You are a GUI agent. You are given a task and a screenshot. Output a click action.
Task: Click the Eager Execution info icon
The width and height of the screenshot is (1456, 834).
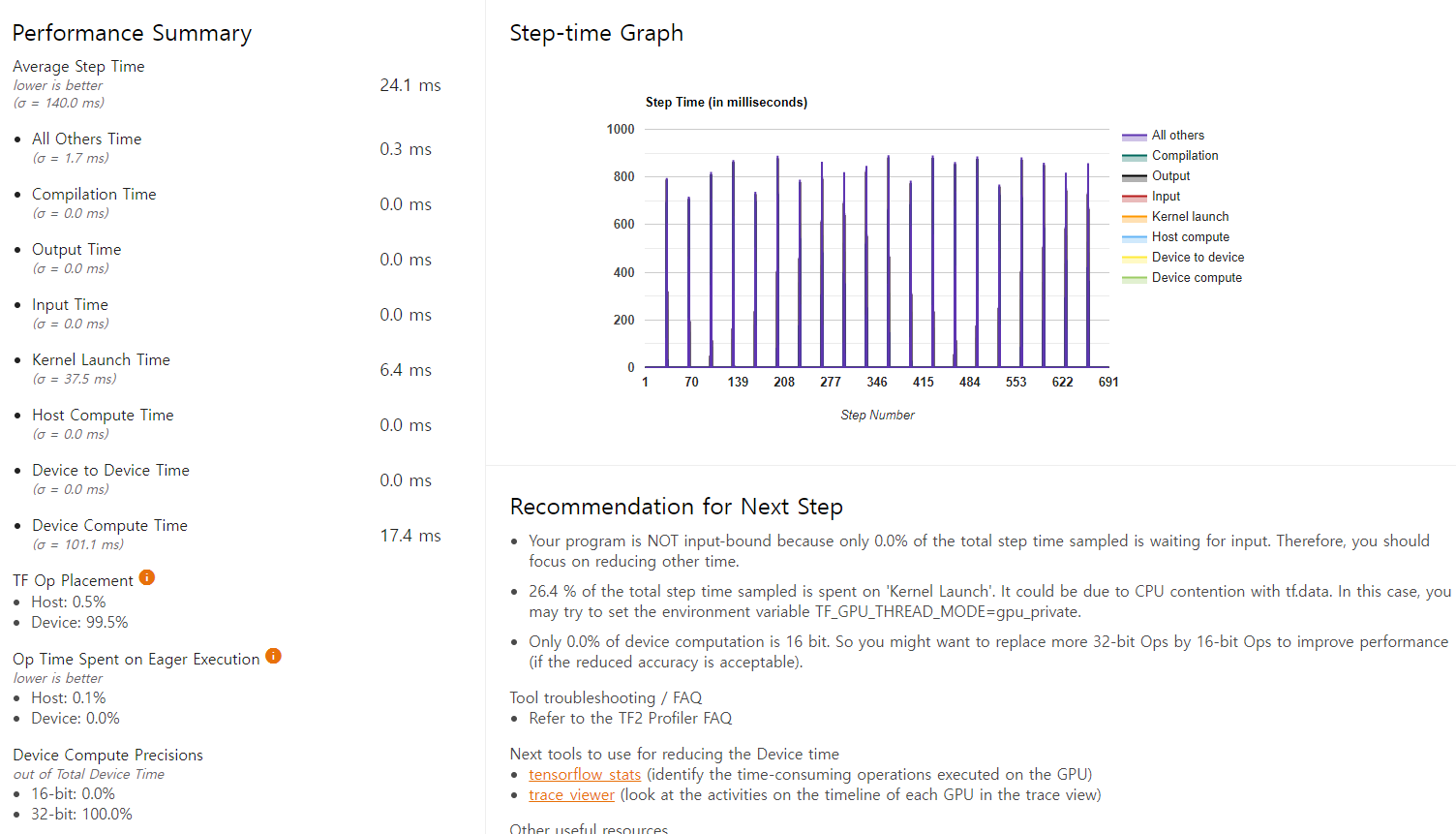(x=273, y=655)
